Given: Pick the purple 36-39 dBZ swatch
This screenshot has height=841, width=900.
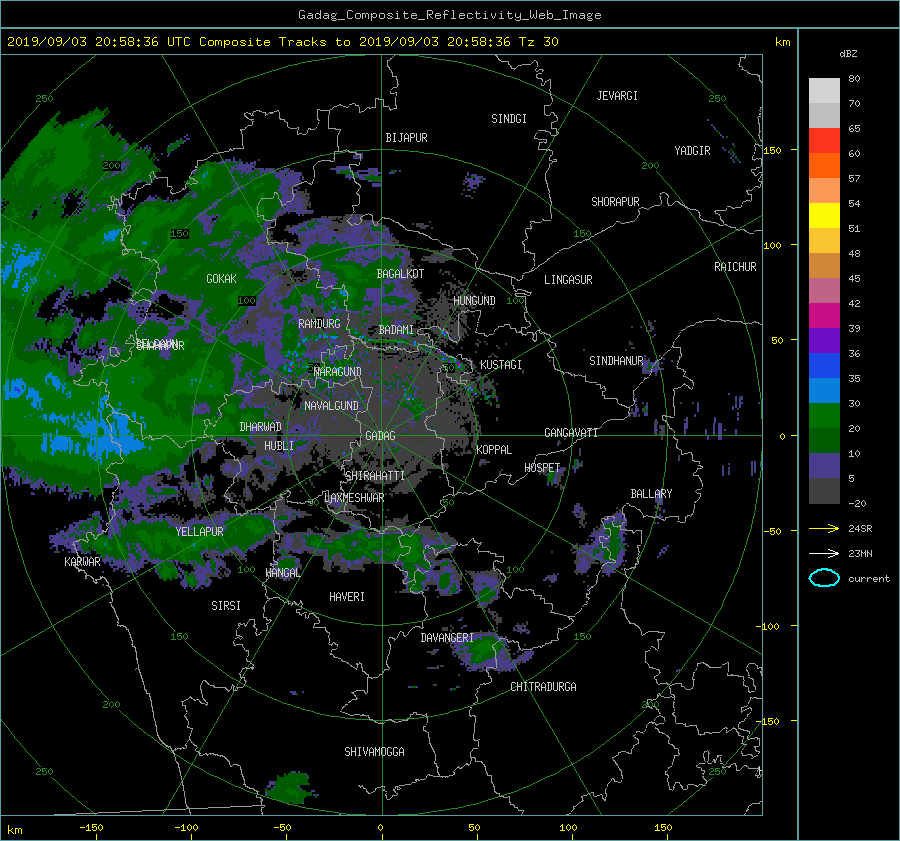Looking at the screenshot, I should point(824,340).
